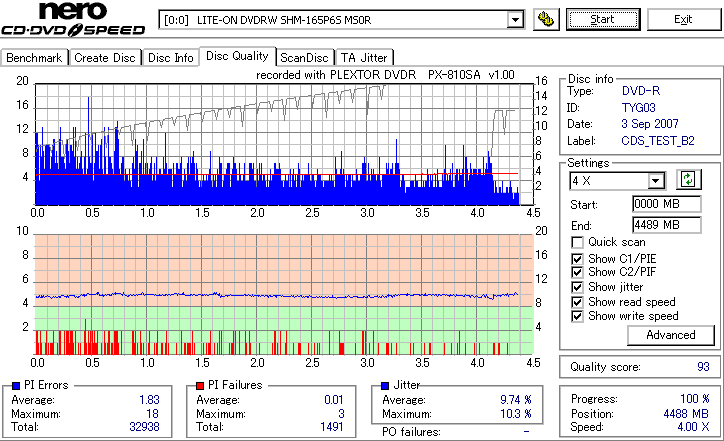Open the Advanced settings button
This screenshot has width=724, height=441.
tap(670, 335)
